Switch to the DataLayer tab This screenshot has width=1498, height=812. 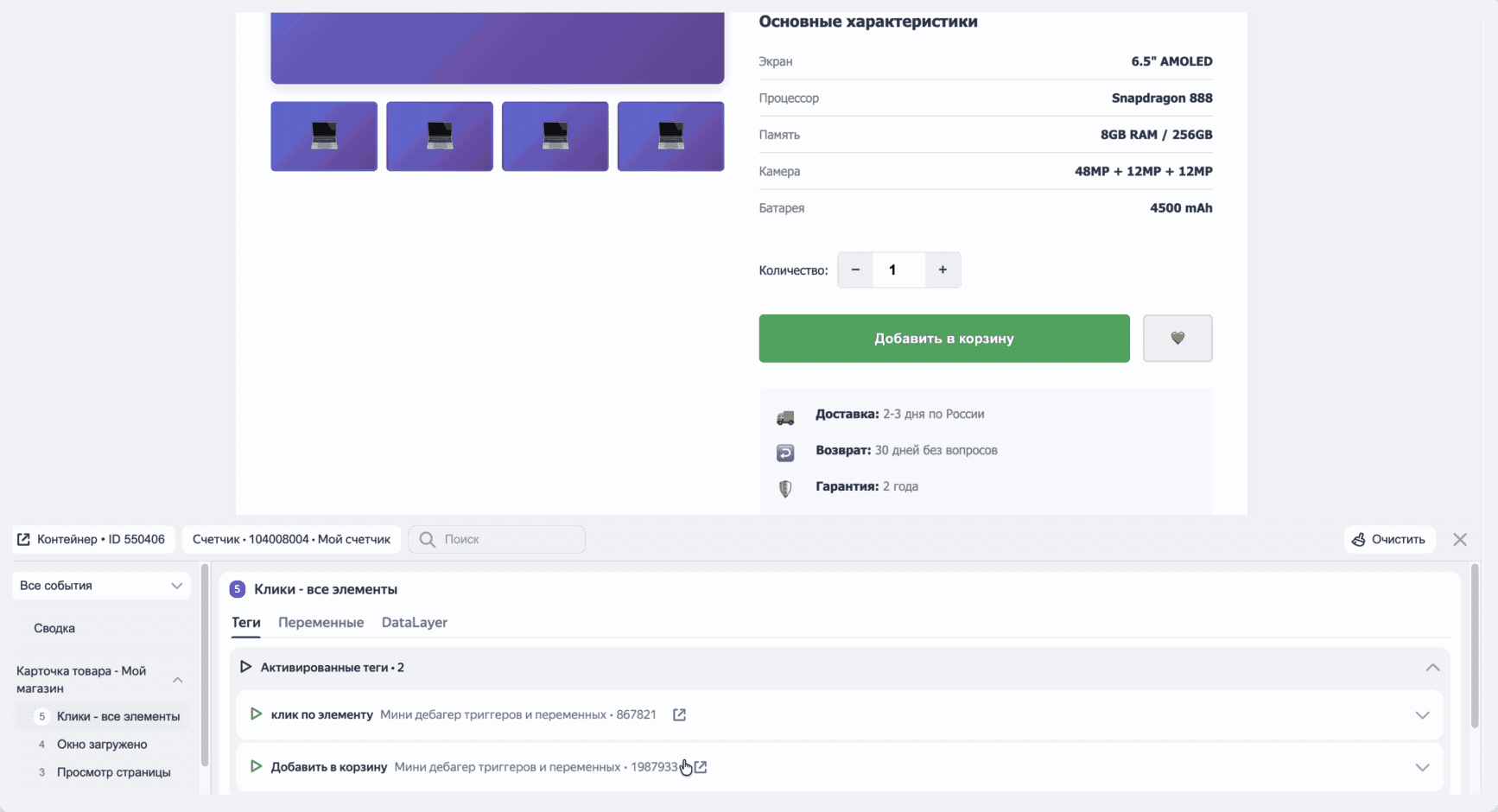pos(414,623)
